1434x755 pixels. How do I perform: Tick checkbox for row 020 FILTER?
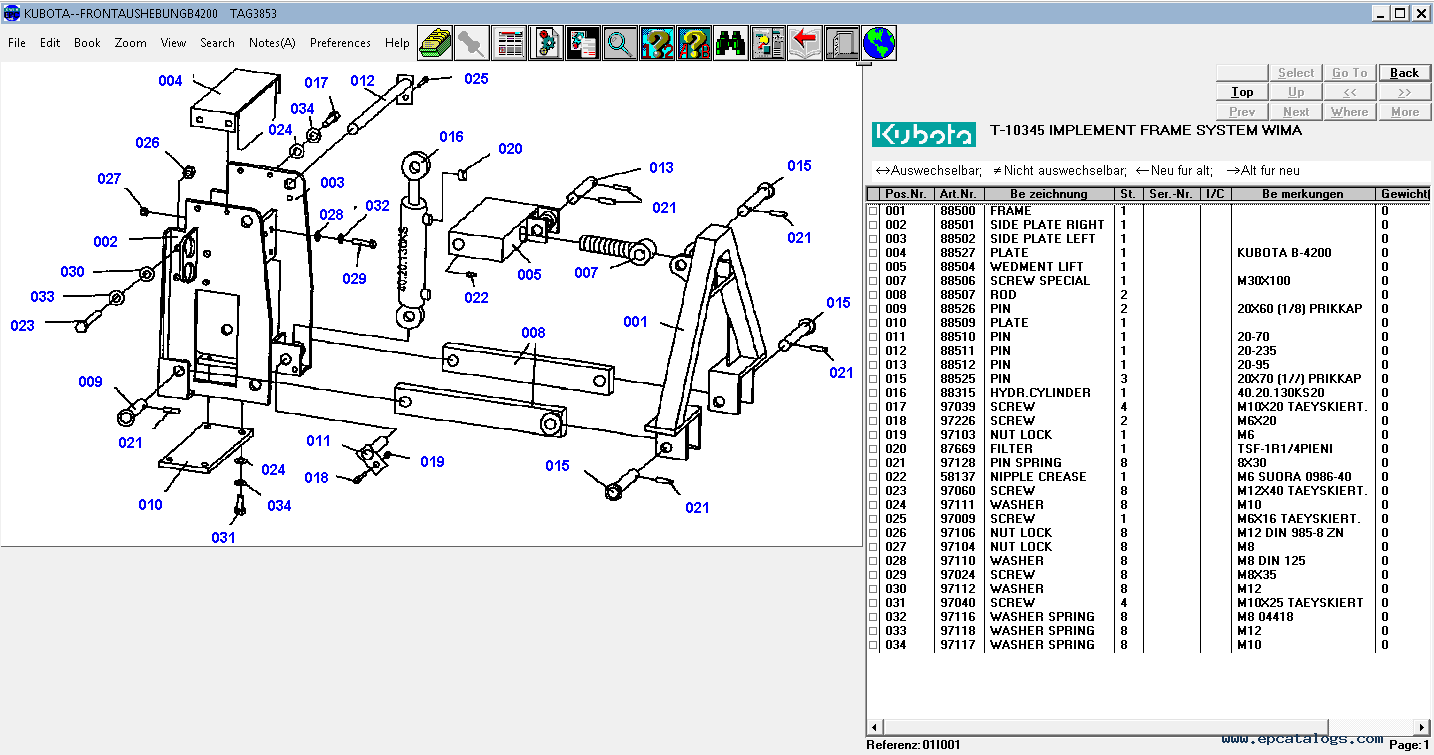tap(873, 449)
